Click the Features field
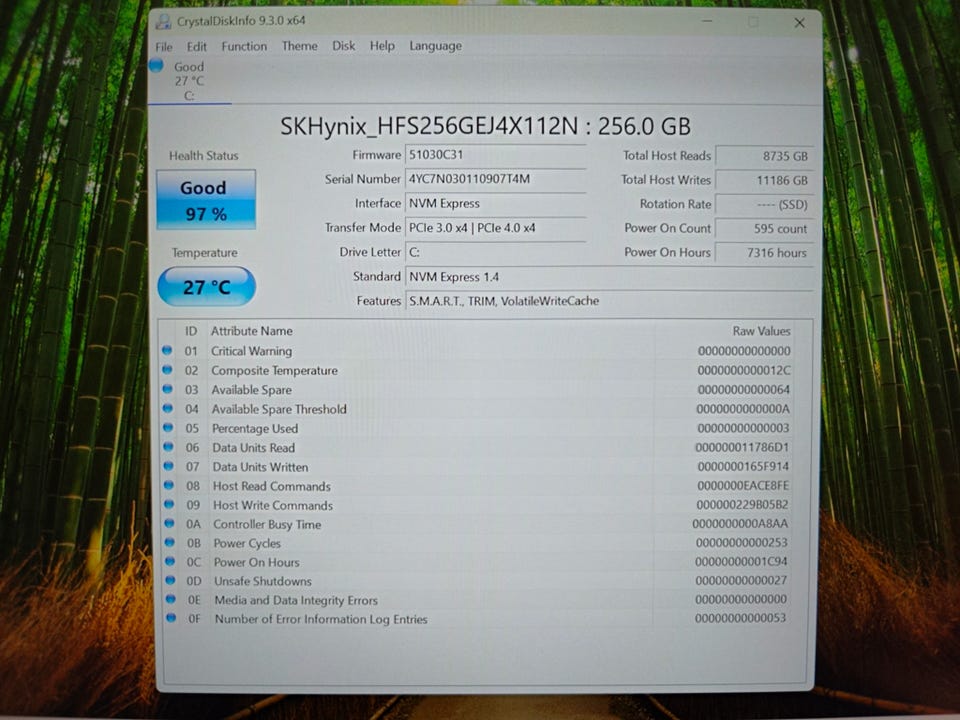This screenshot has width=960, height=720. pyautogui.click(x=609, y=301)
